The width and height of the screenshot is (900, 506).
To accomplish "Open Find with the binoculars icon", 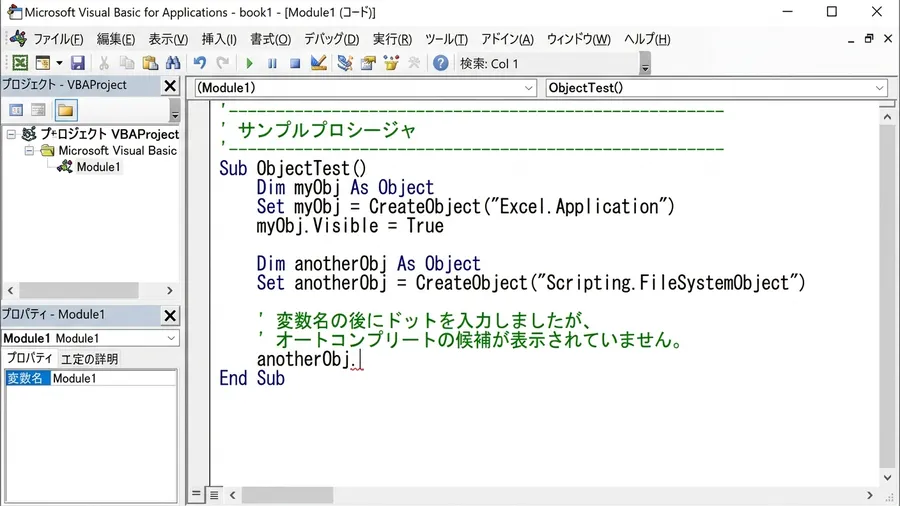I will coord(173,63).
